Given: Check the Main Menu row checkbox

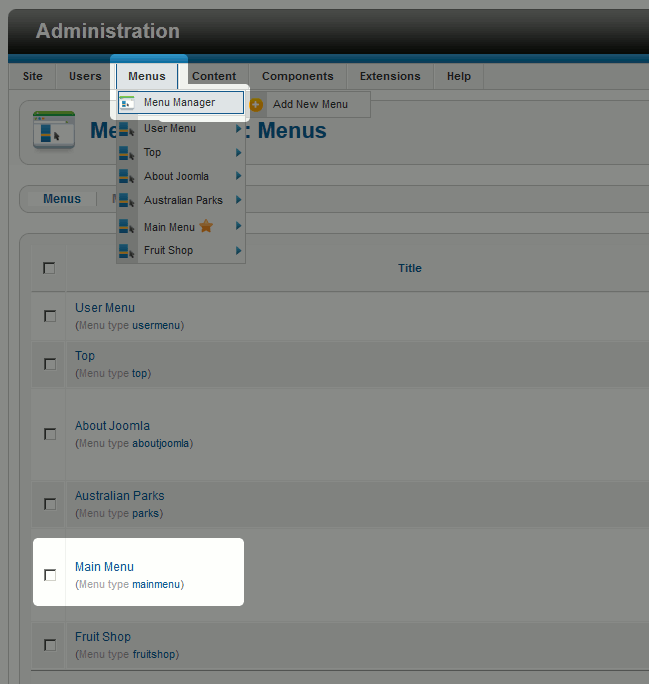Looking at the screenshot, I should pos(50,575).
